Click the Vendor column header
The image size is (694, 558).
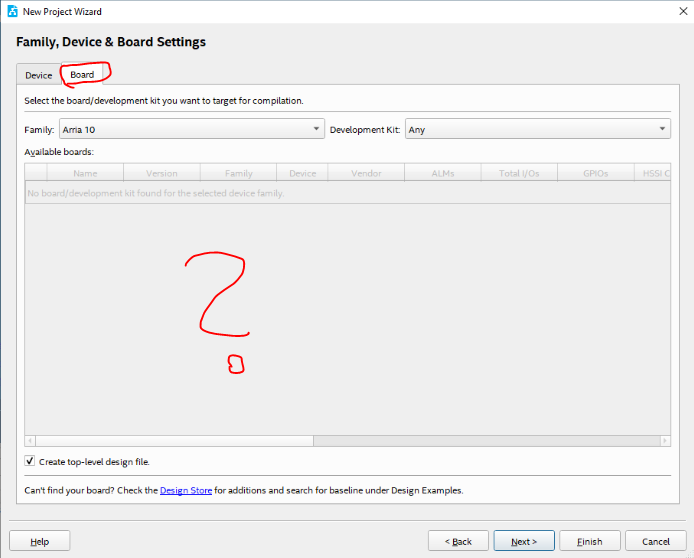[366, 173]
